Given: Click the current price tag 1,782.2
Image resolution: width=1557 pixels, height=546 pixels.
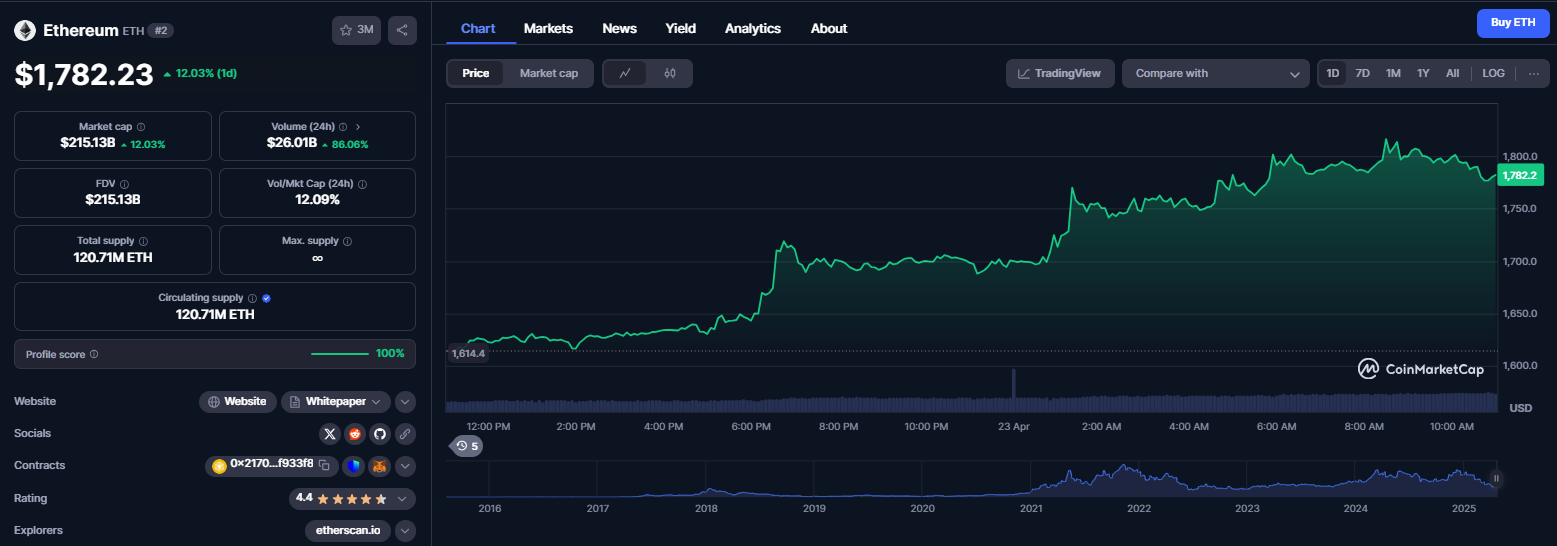Looking at the screenshot, I should click(x=1520, y=175).
